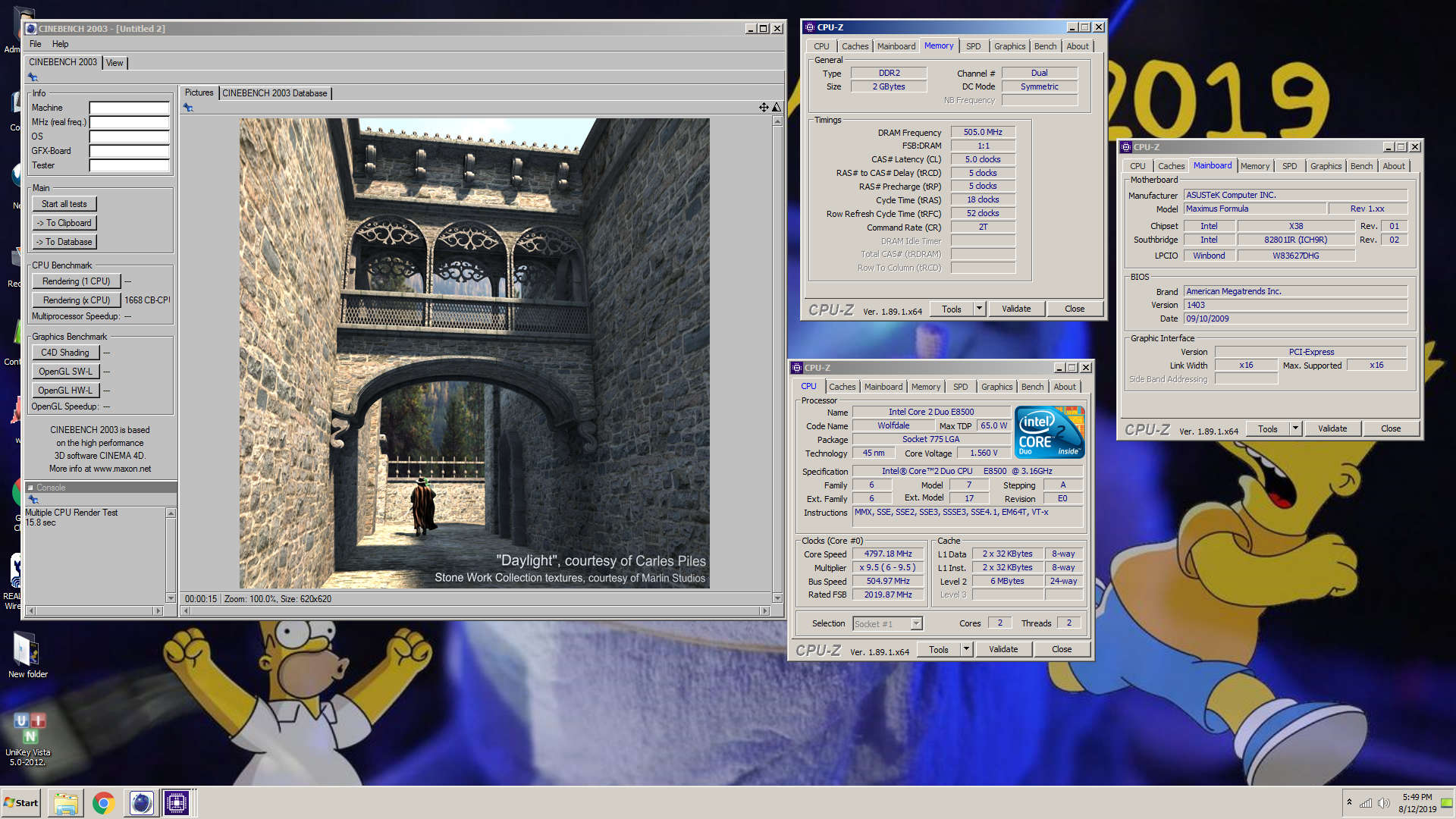Run C4D Shading test
The width and height of the screenshot is (1456, 819).
[65, 353]
